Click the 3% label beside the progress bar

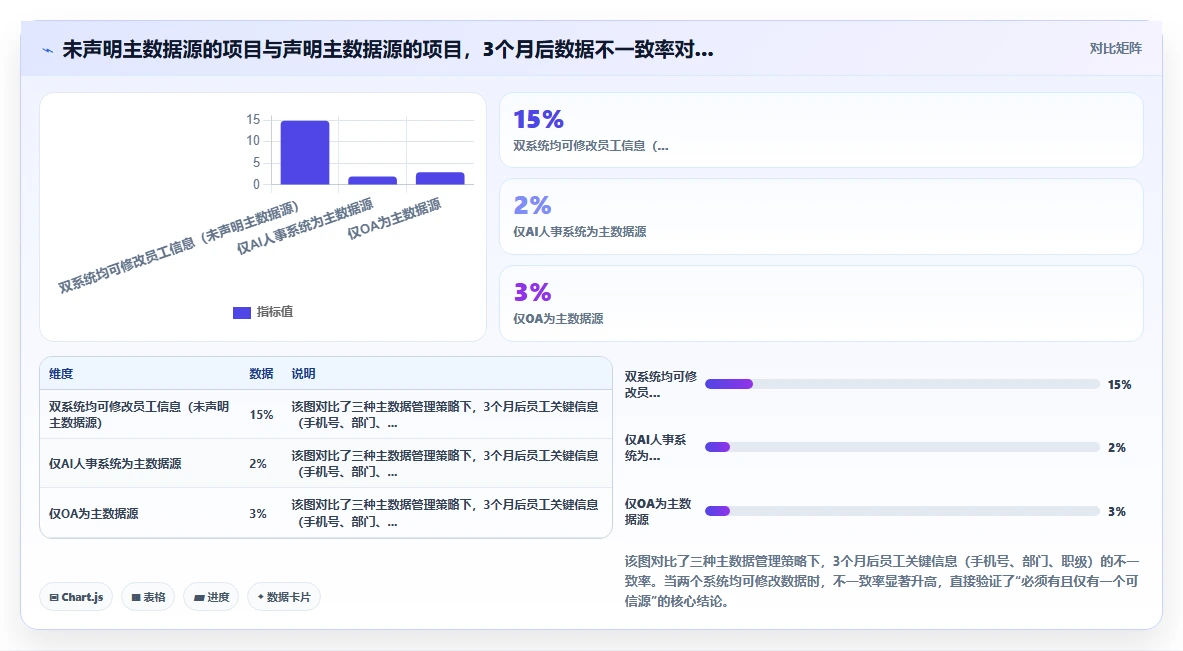tap(1117, 511)
